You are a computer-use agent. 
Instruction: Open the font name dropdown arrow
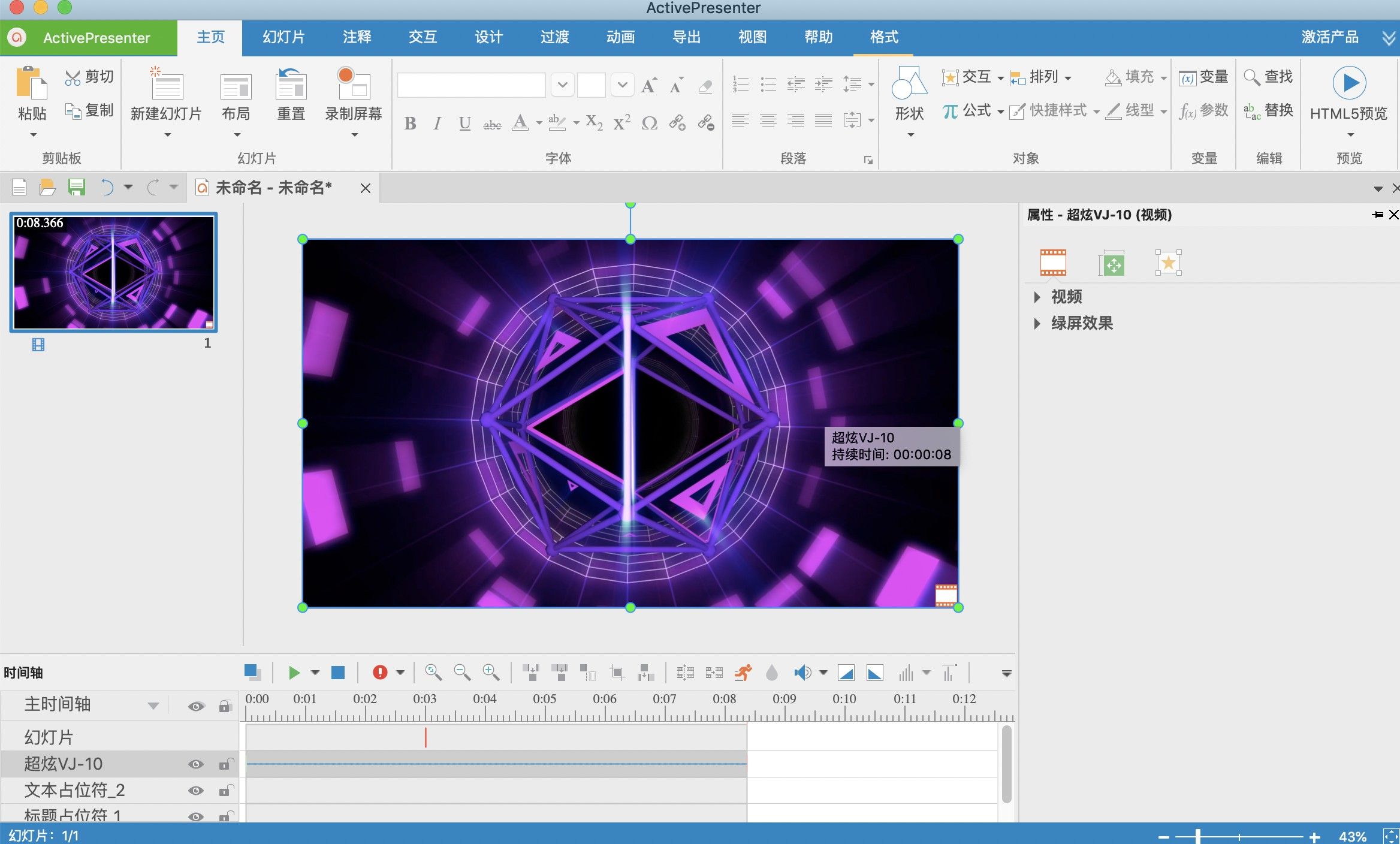coord(562,85)
